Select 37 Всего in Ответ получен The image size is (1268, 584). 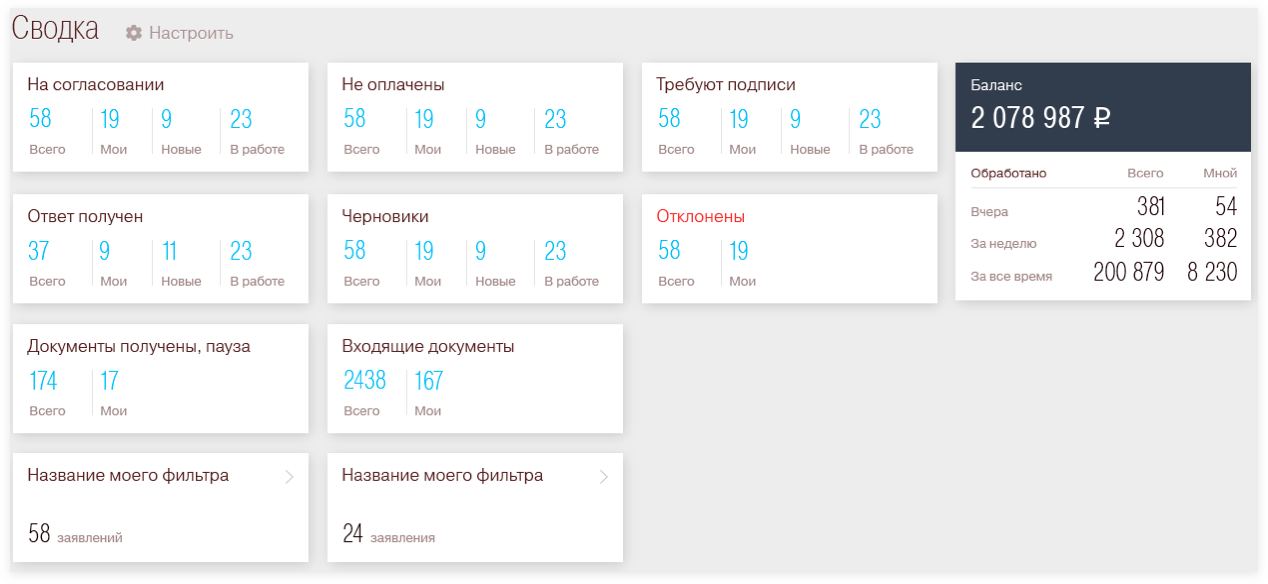coord(47,263)
